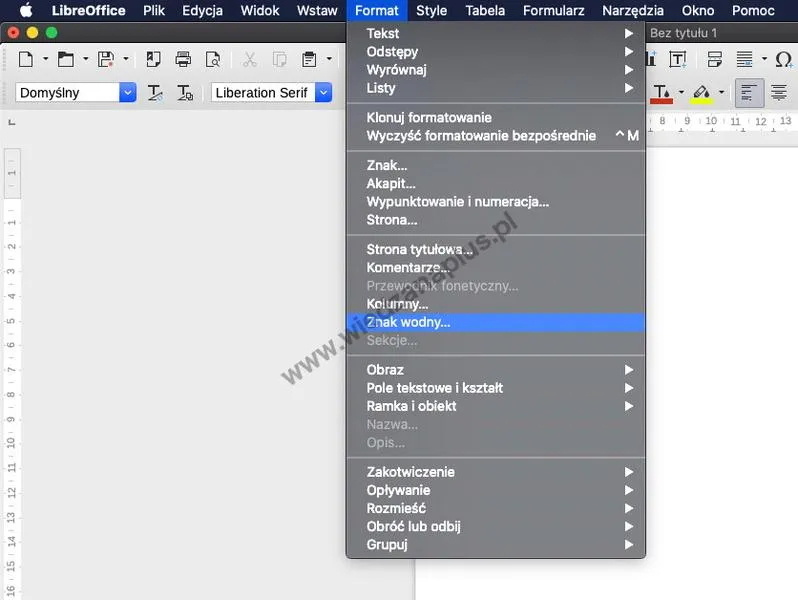Select the Znak wodny... entry

tap(496, 322)
